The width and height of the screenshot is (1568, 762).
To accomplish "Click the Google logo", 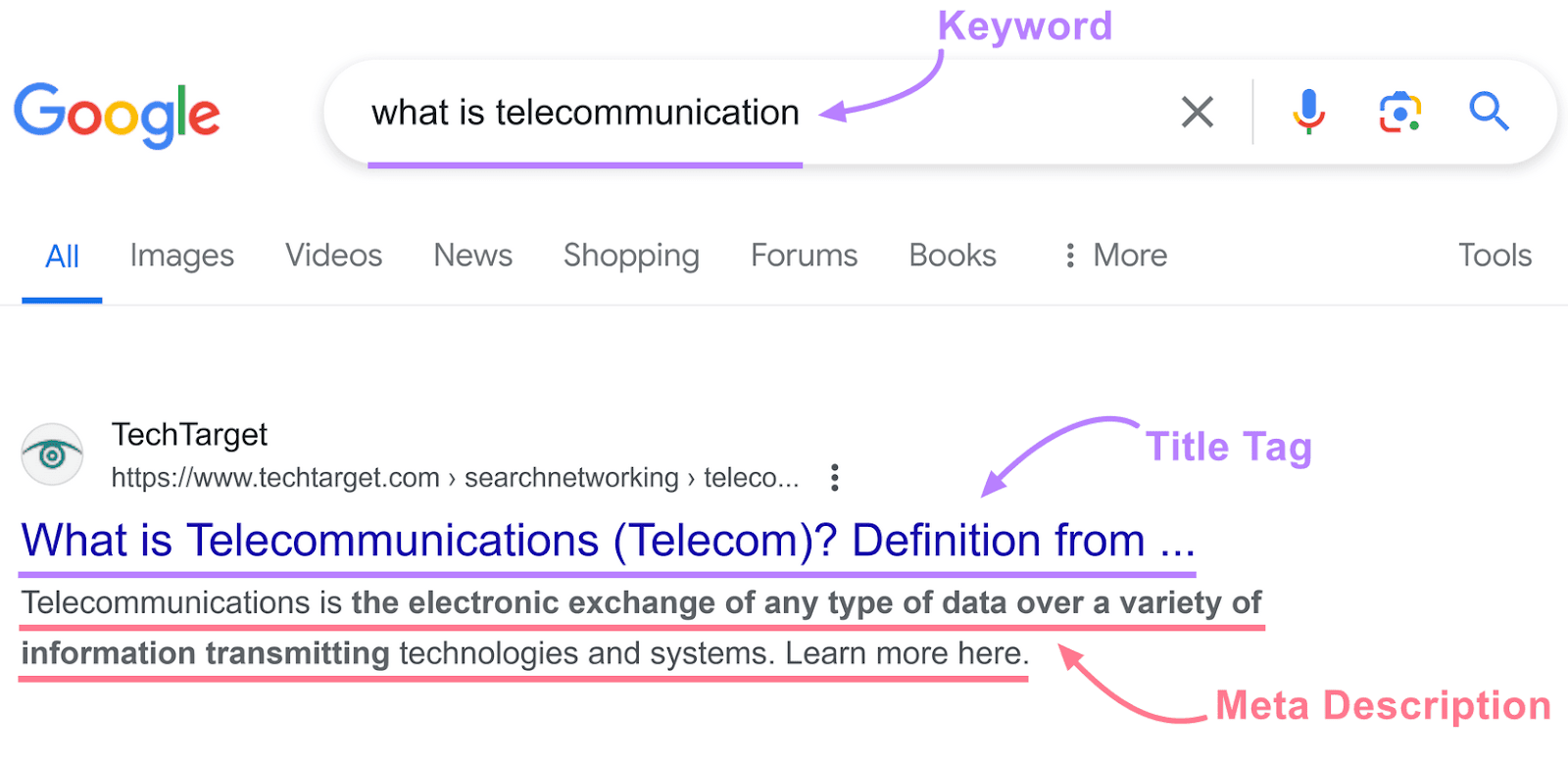I will (117, 114).
